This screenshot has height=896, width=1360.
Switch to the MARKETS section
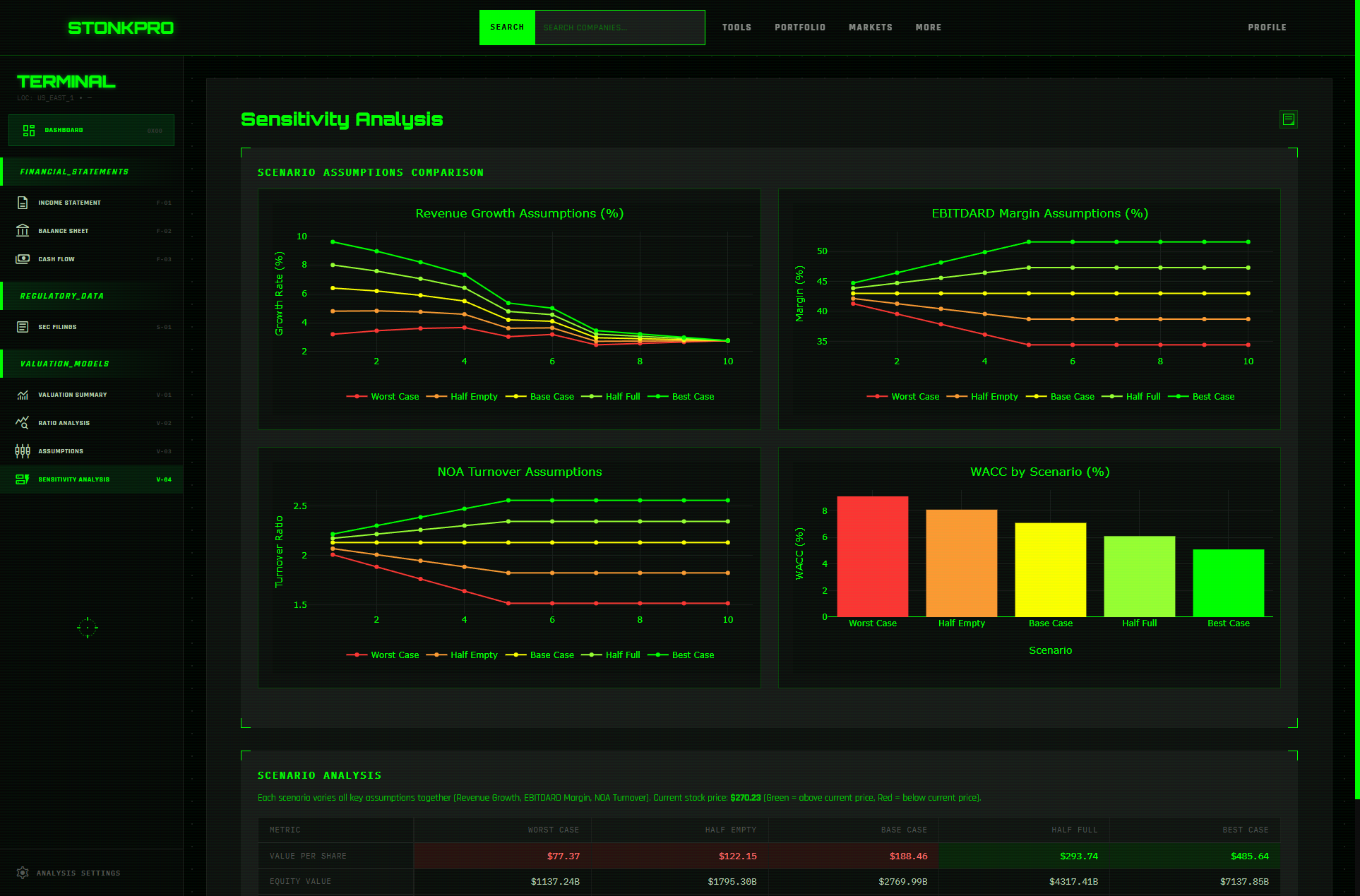(x=871, y=27)
